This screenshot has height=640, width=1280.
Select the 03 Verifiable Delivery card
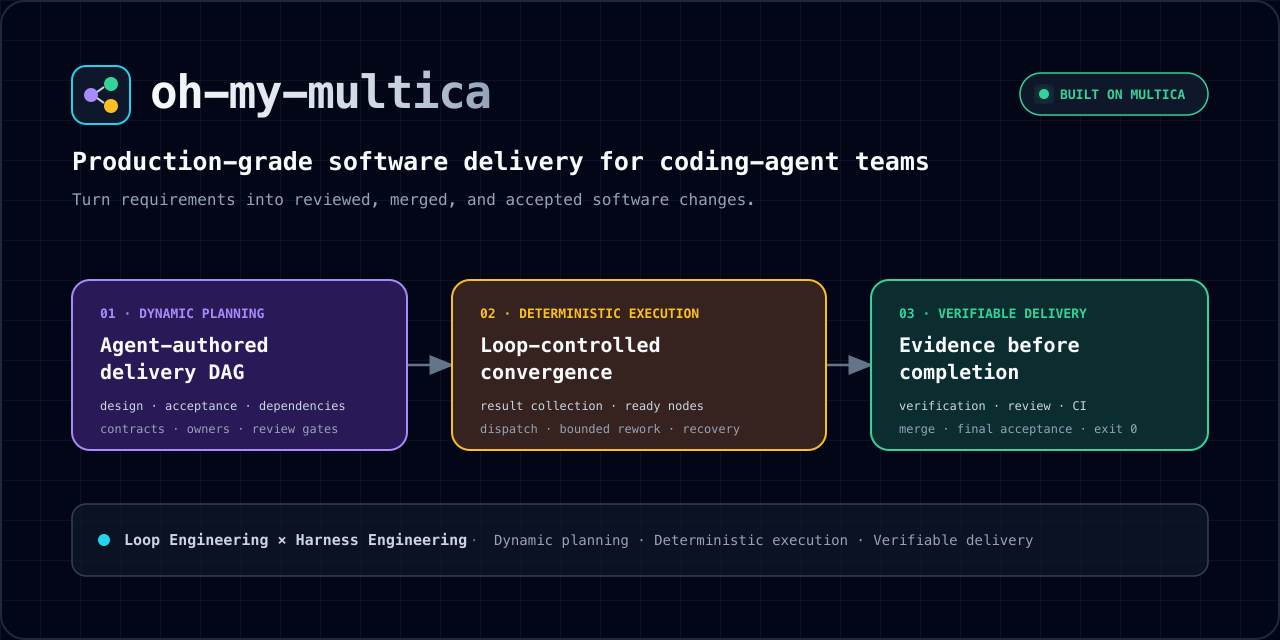point(1039,365)
